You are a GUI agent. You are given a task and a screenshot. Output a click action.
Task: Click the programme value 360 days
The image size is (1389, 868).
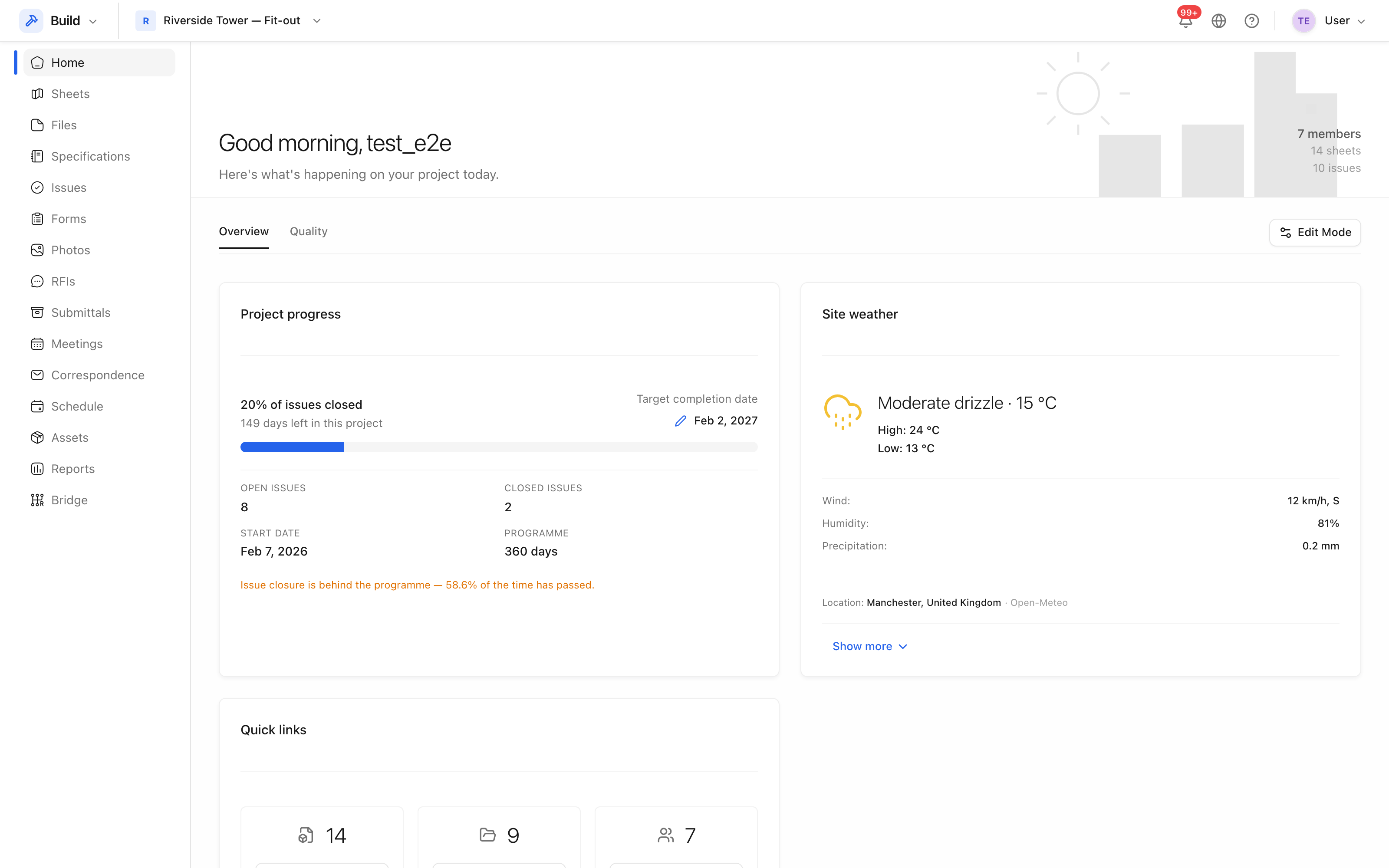(x=531, y=552)
